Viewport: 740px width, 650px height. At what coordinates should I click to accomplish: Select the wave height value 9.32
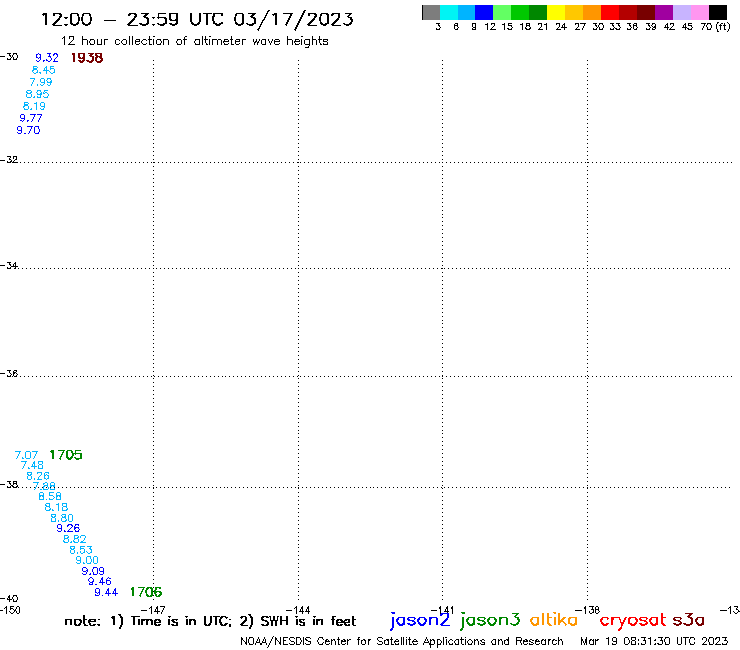click(47, 58)
